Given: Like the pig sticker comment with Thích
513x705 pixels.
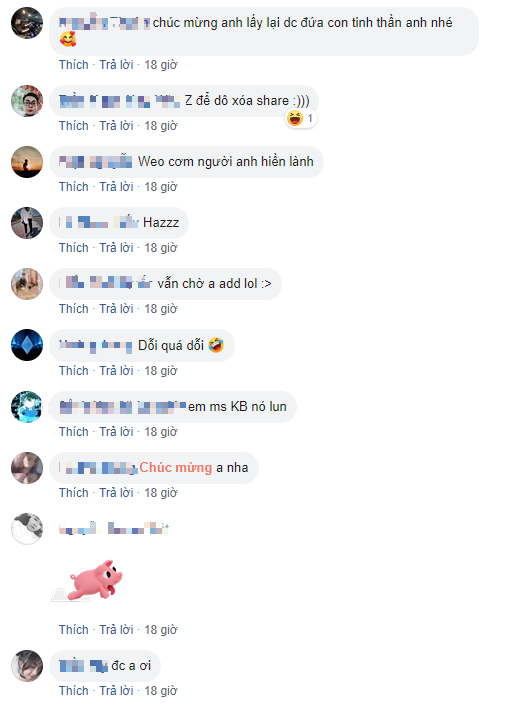Looking at the screenshot, I should tap(74, 629).
